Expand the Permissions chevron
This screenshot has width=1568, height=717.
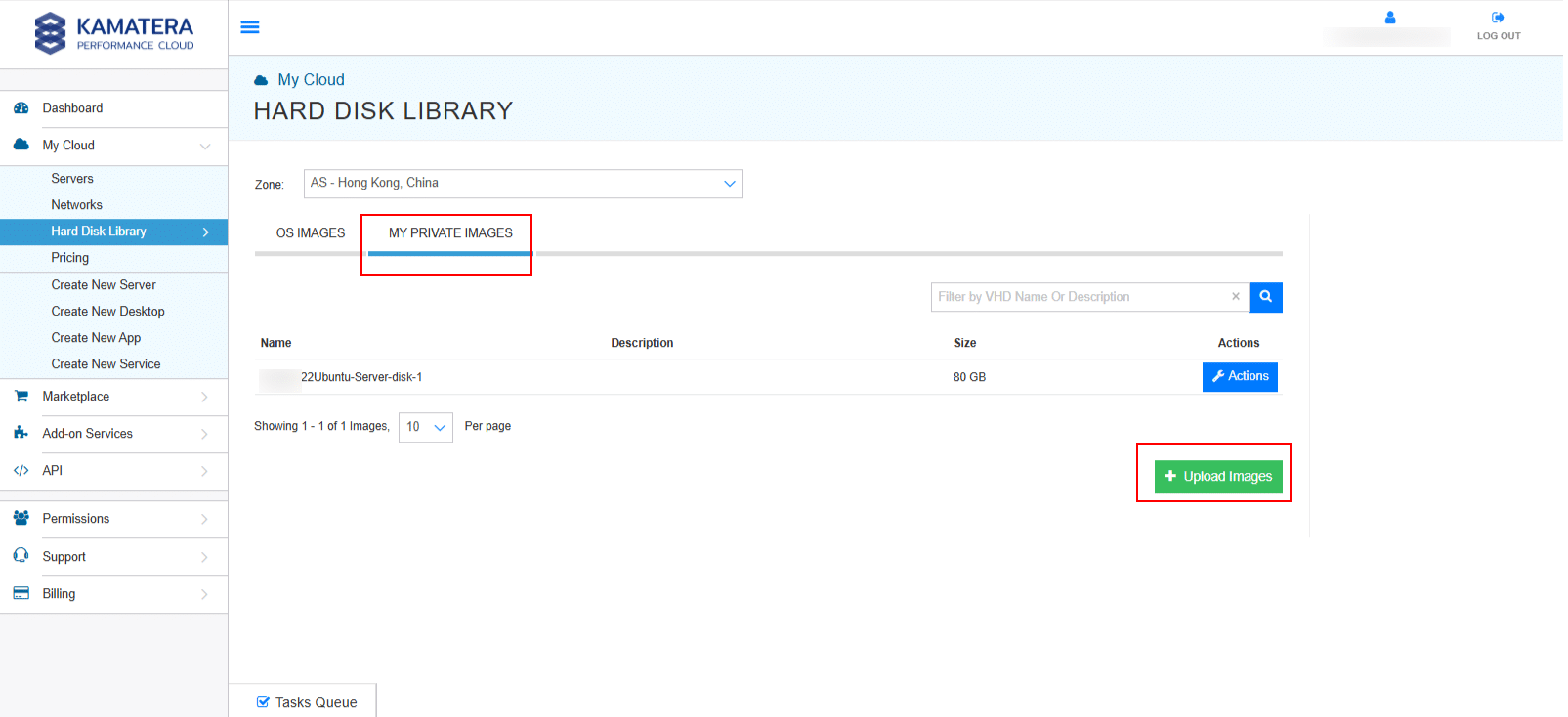point(204,519)
